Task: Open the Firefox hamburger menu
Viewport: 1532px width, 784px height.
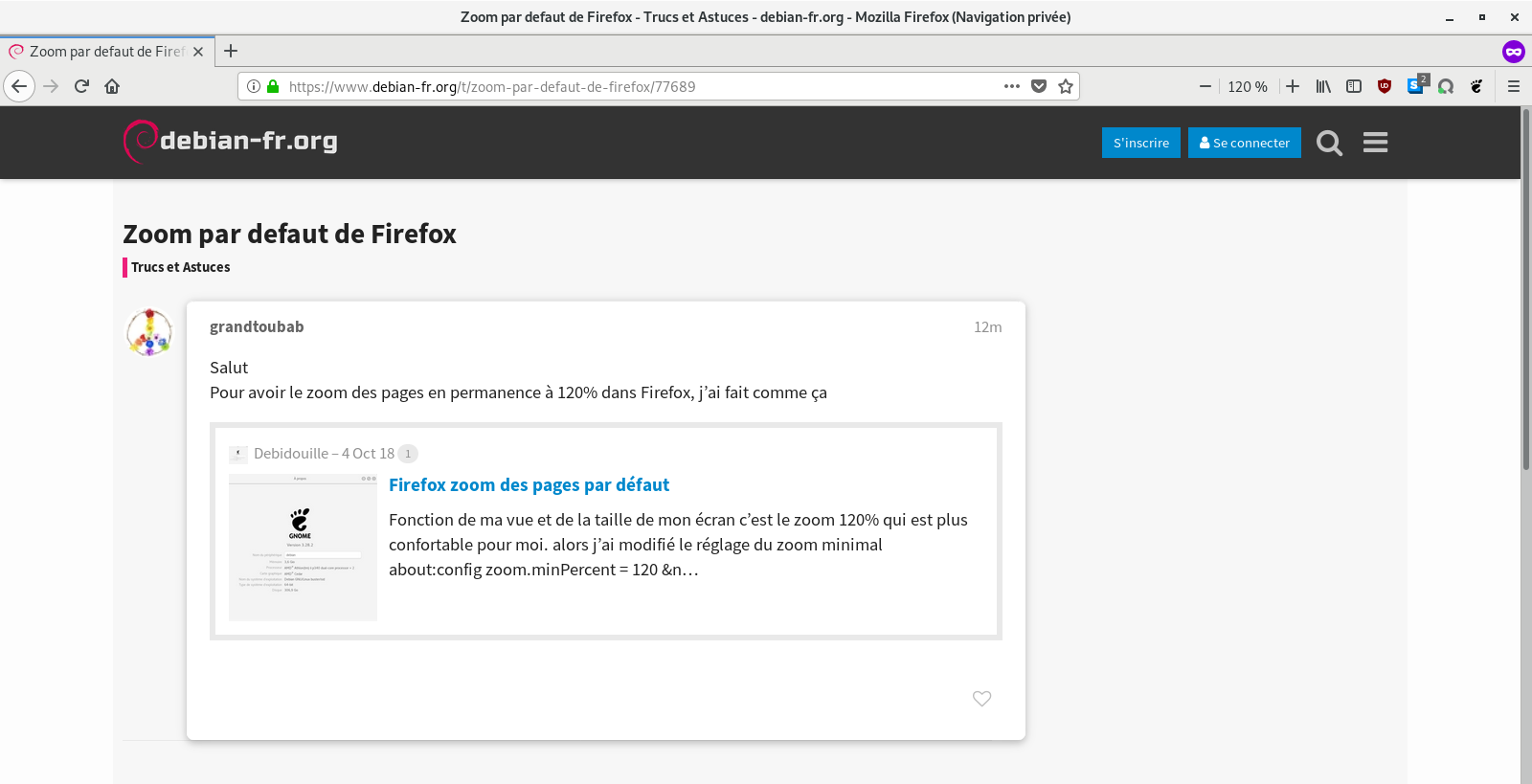Action: 1514,86
